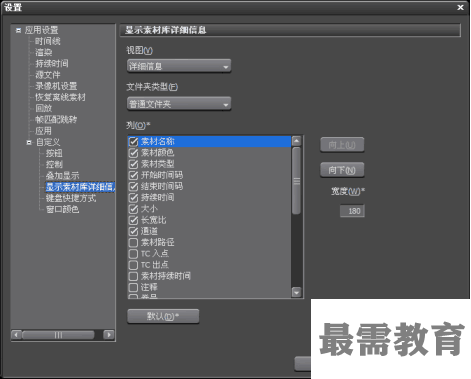This screenshot has height=379, width=471.
Task: Enable the TC 入点 column checkbox
Action: click(133, 254)
